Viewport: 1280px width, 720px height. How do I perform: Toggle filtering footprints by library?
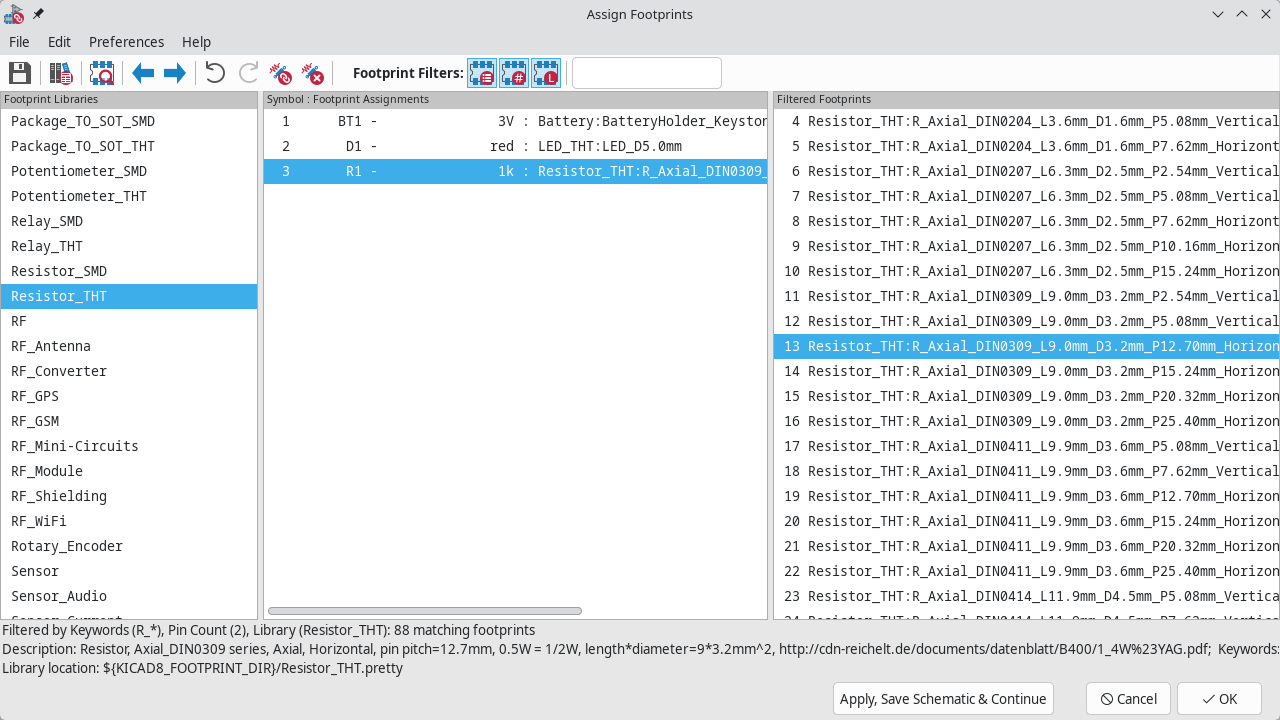tap(545, 72)
